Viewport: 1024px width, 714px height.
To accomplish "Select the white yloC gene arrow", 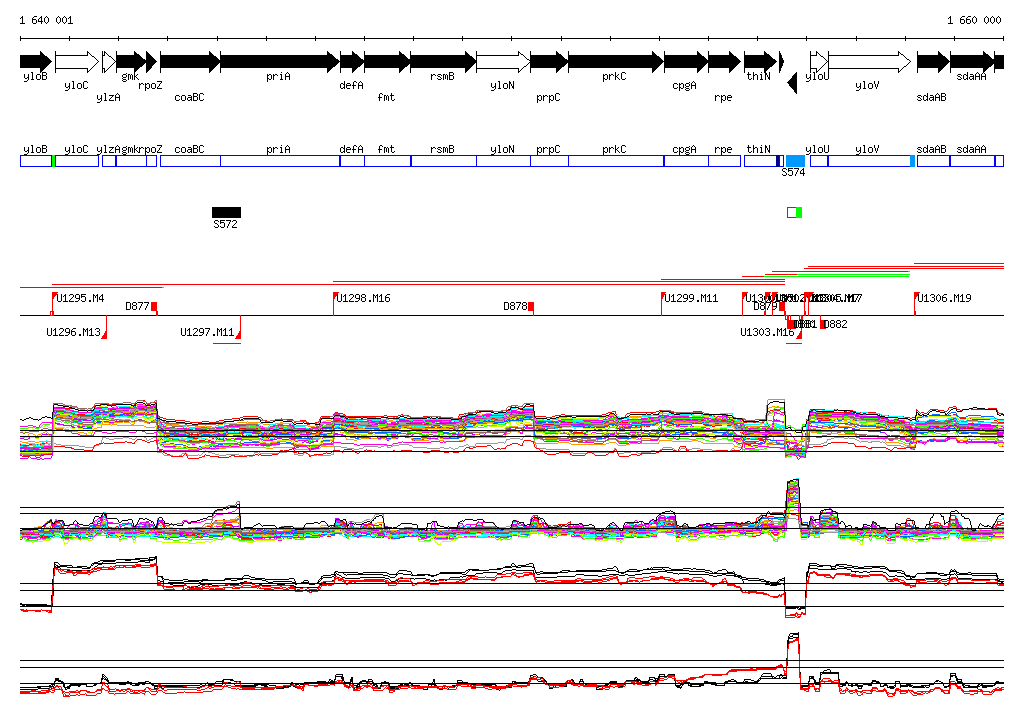I will [x=77, y=62].
